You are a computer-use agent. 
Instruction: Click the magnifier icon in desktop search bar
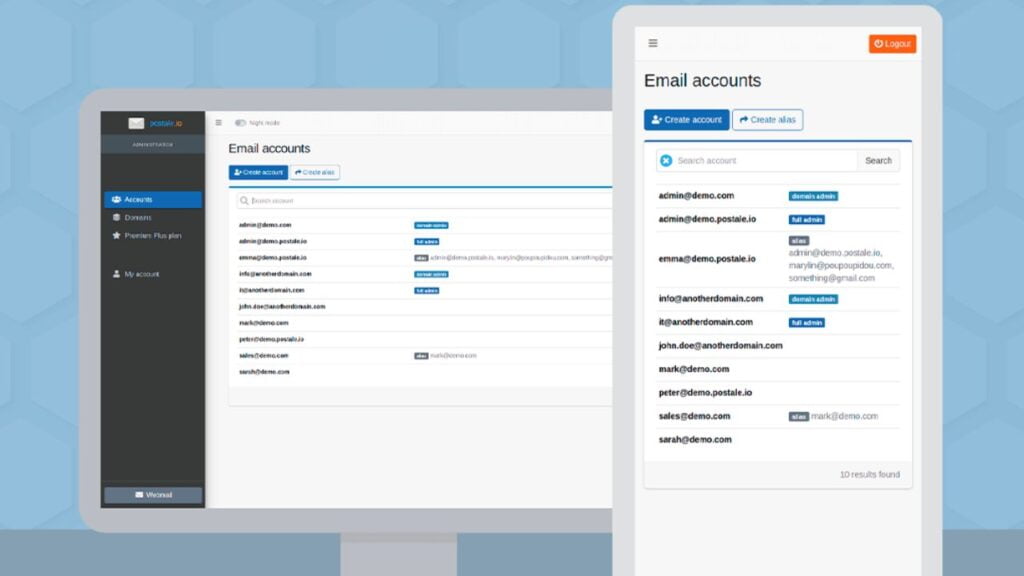[x=244, y=201]
